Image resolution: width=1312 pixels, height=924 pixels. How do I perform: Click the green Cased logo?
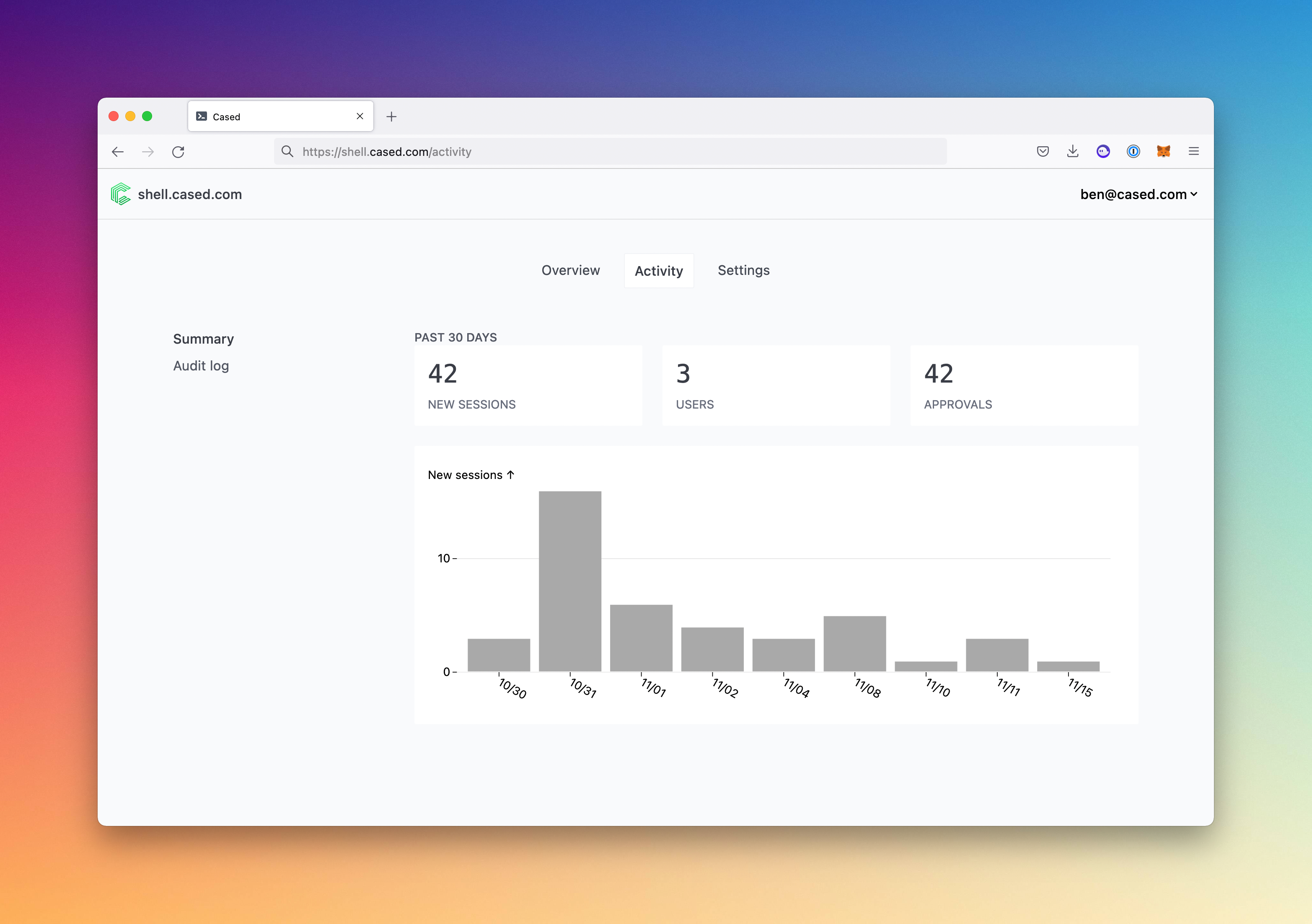(121, 194)
